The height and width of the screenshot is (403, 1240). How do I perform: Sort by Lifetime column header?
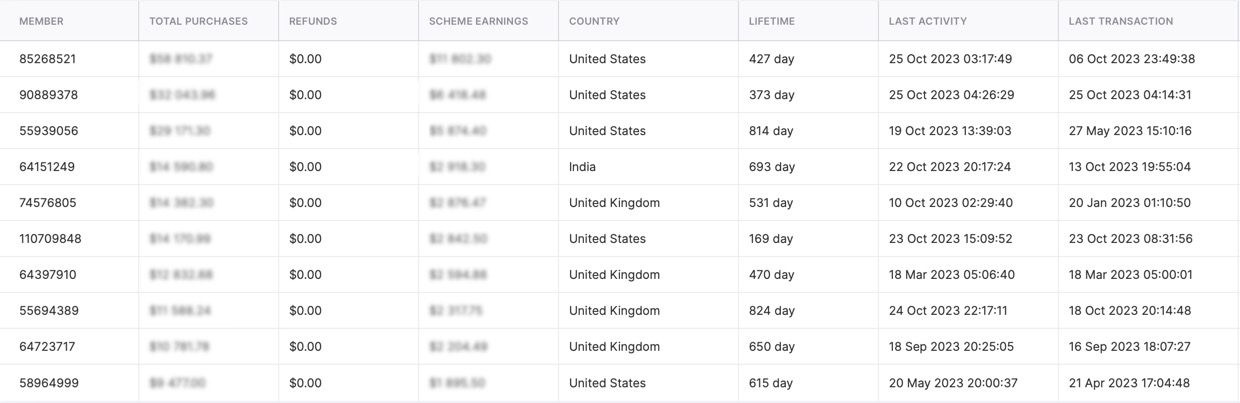click(772, 21)
